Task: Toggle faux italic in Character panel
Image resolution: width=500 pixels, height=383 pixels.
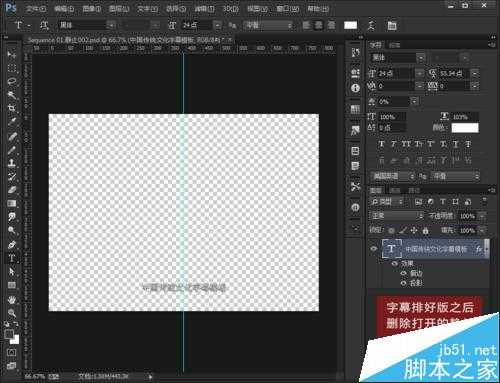Action: [394, 144]
